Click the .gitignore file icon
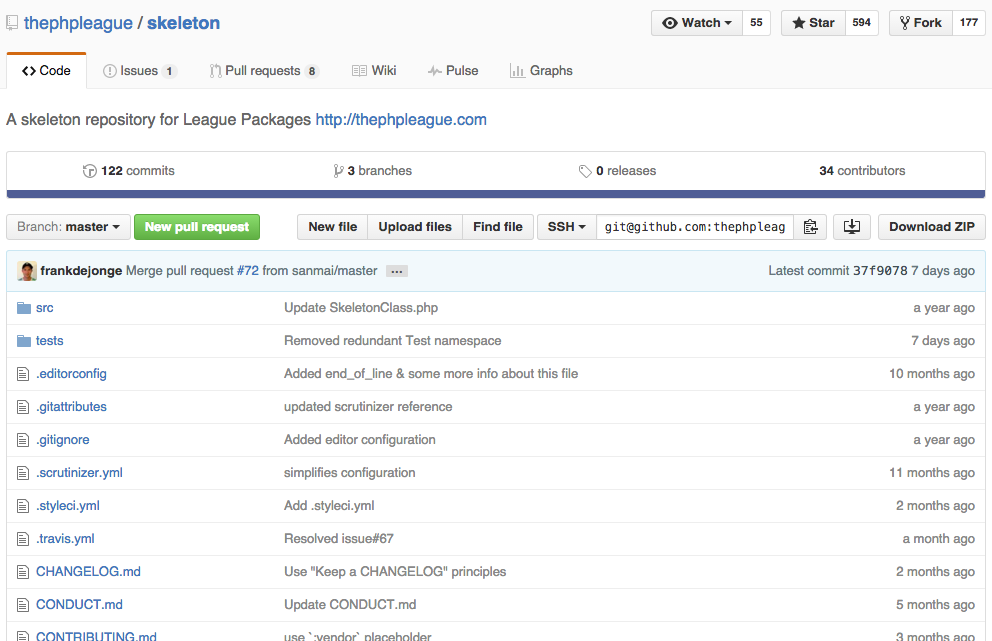This screenshot has width=992, height=641. 23,440
